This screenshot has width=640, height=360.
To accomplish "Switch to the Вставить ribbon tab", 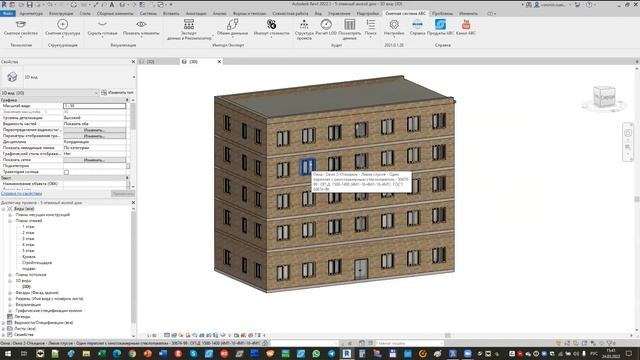I will tap(171, 13).
